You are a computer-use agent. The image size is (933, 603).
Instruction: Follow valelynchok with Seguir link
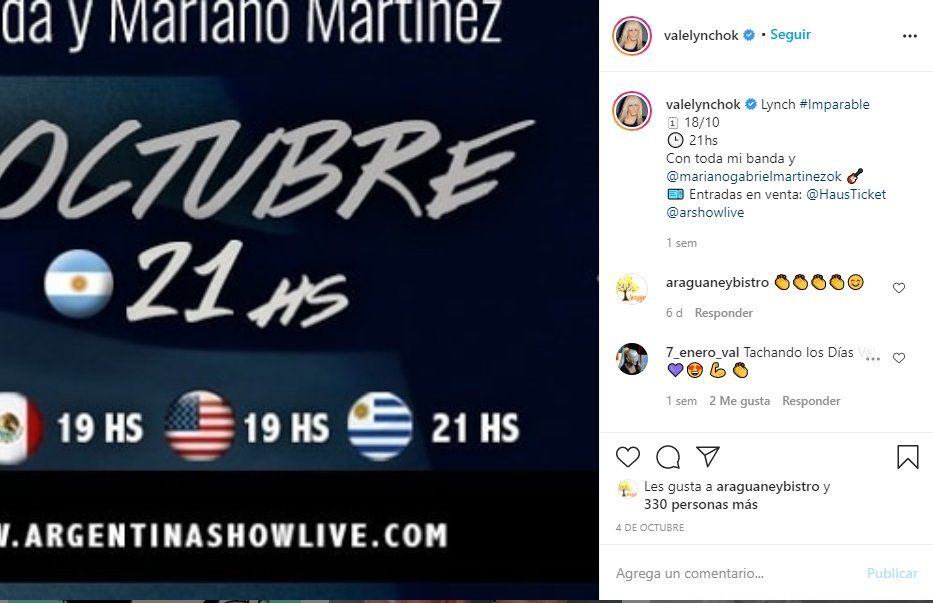[x=790, y=35]
